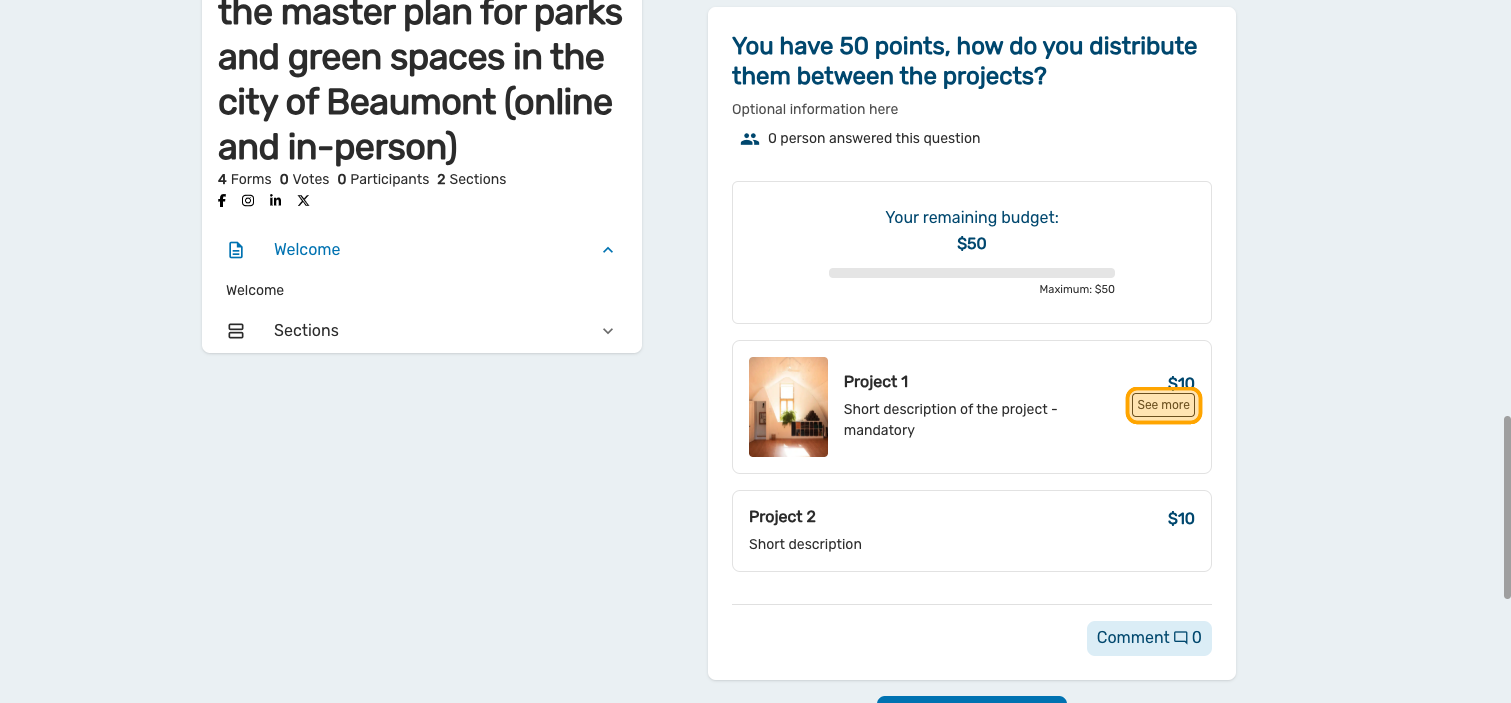Select the Project 2 card

(x=971, y=531)
